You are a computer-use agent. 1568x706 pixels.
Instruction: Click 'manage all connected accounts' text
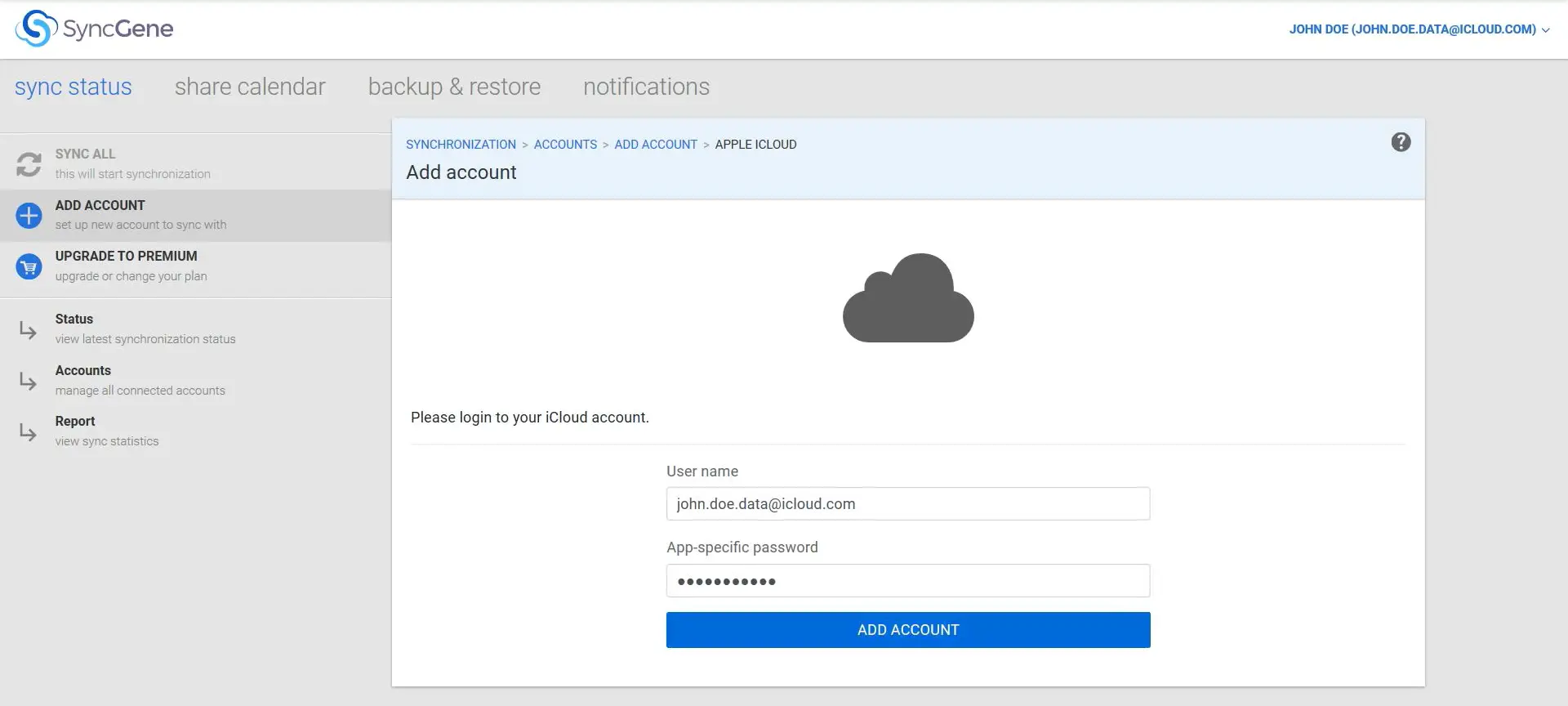[x=140, y=391]
